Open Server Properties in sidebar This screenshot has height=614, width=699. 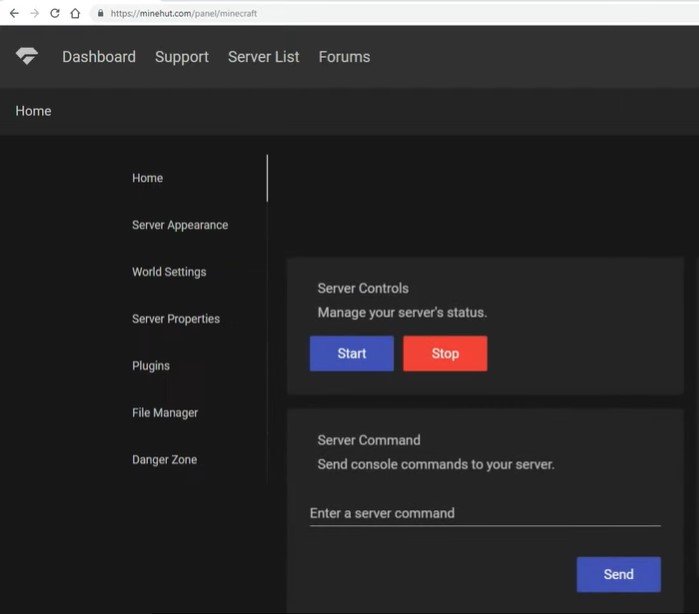(x=176, y=319)
